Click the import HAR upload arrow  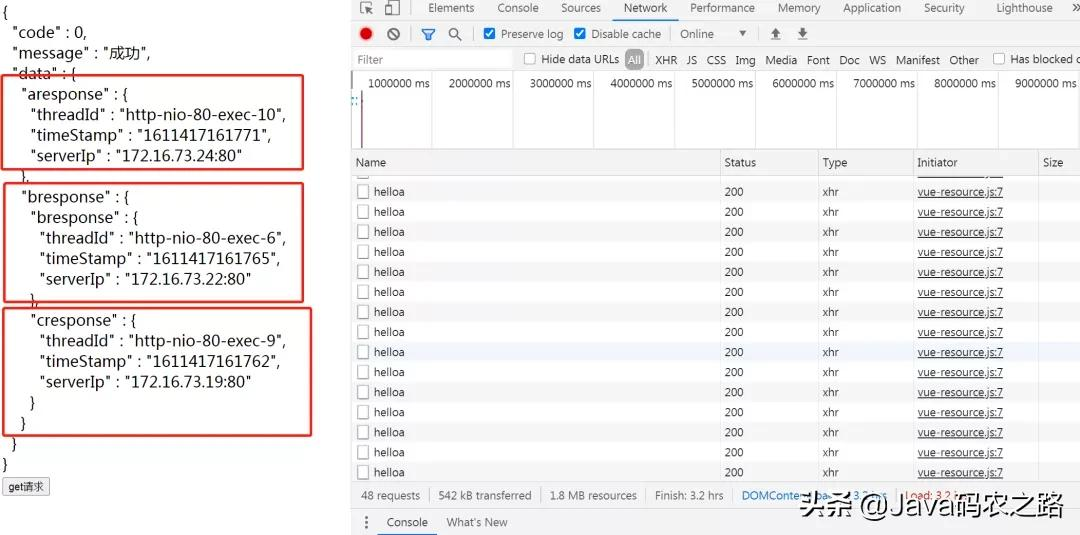coord(775,34)
